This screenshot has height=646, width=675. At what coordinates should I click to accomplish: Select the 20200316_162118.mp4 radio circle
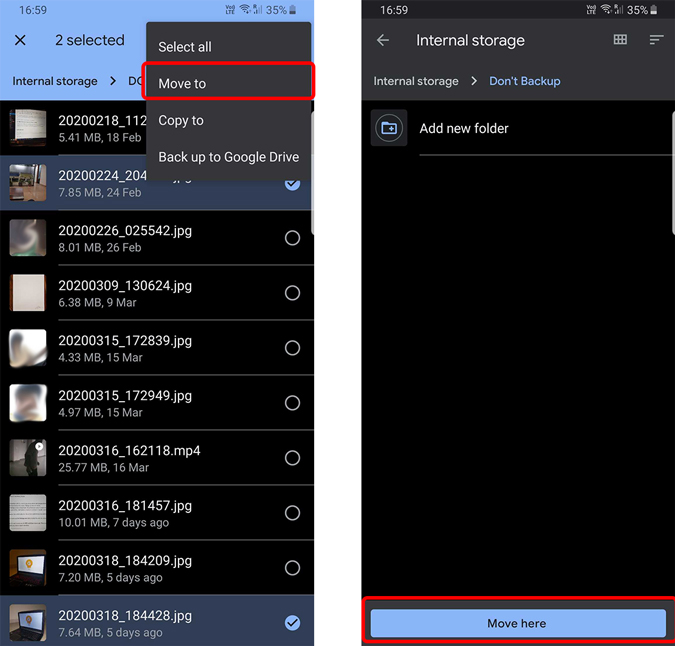coord(292,458)
